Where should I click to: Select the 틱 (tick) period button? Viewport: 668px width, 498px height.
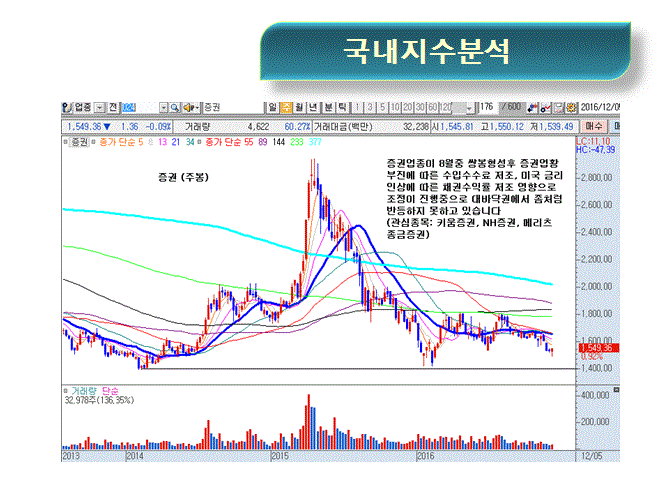click(x=342, y=107)
